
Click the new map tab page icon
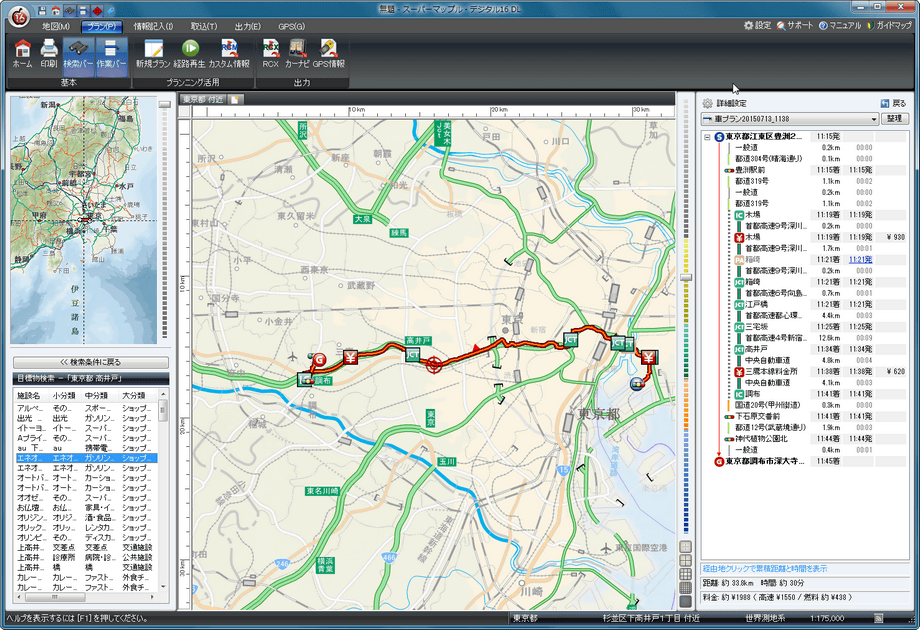[x=235, y=99]
